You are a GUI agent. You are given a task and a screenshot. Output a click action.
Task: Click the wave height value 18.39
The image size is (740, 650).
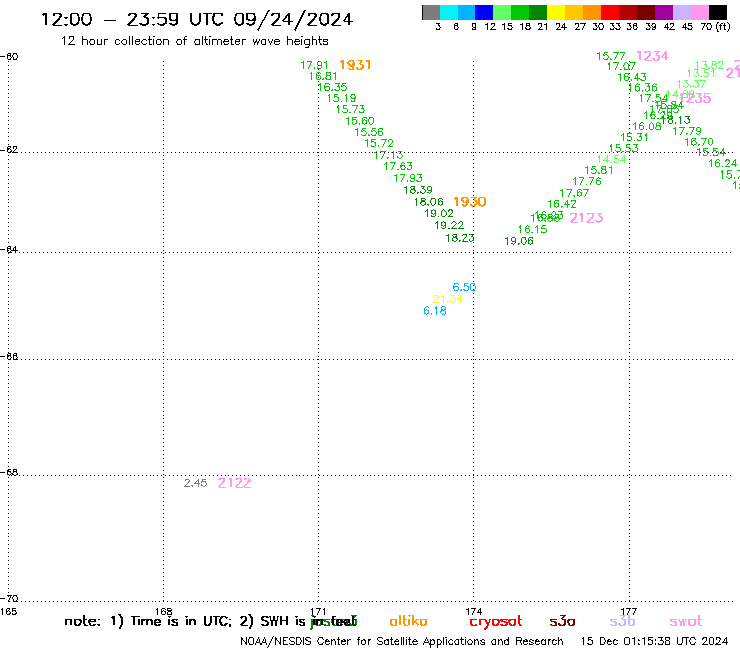(x=418, y=190)
